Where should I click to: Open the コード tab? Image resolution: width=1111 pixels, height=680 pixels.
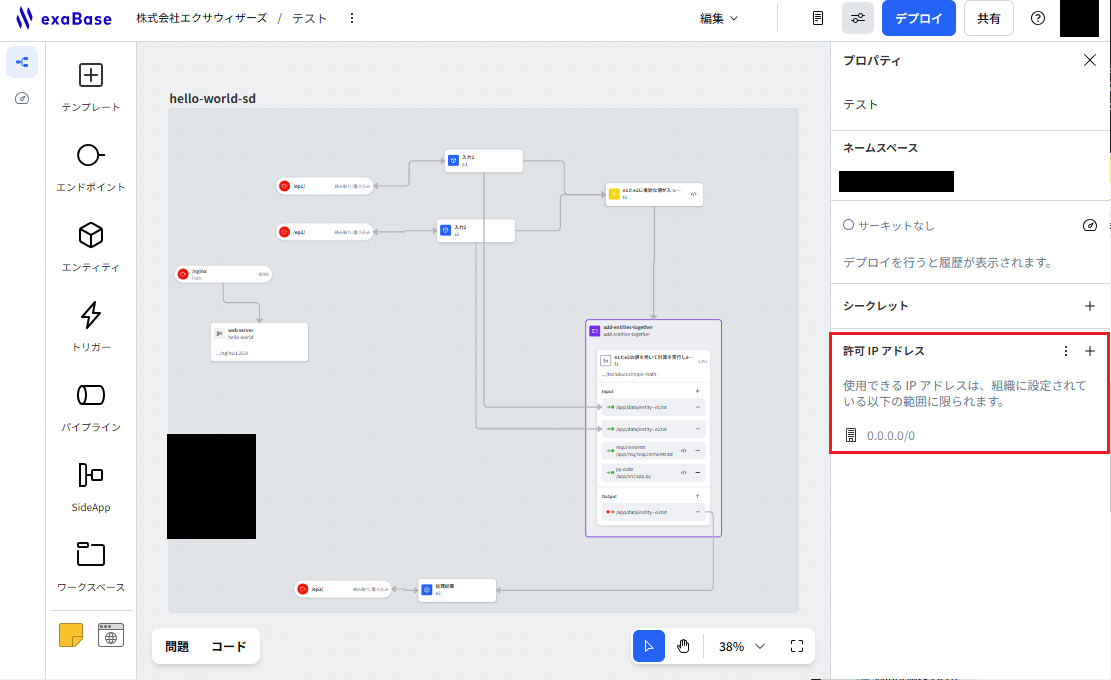tap(228, 646)
